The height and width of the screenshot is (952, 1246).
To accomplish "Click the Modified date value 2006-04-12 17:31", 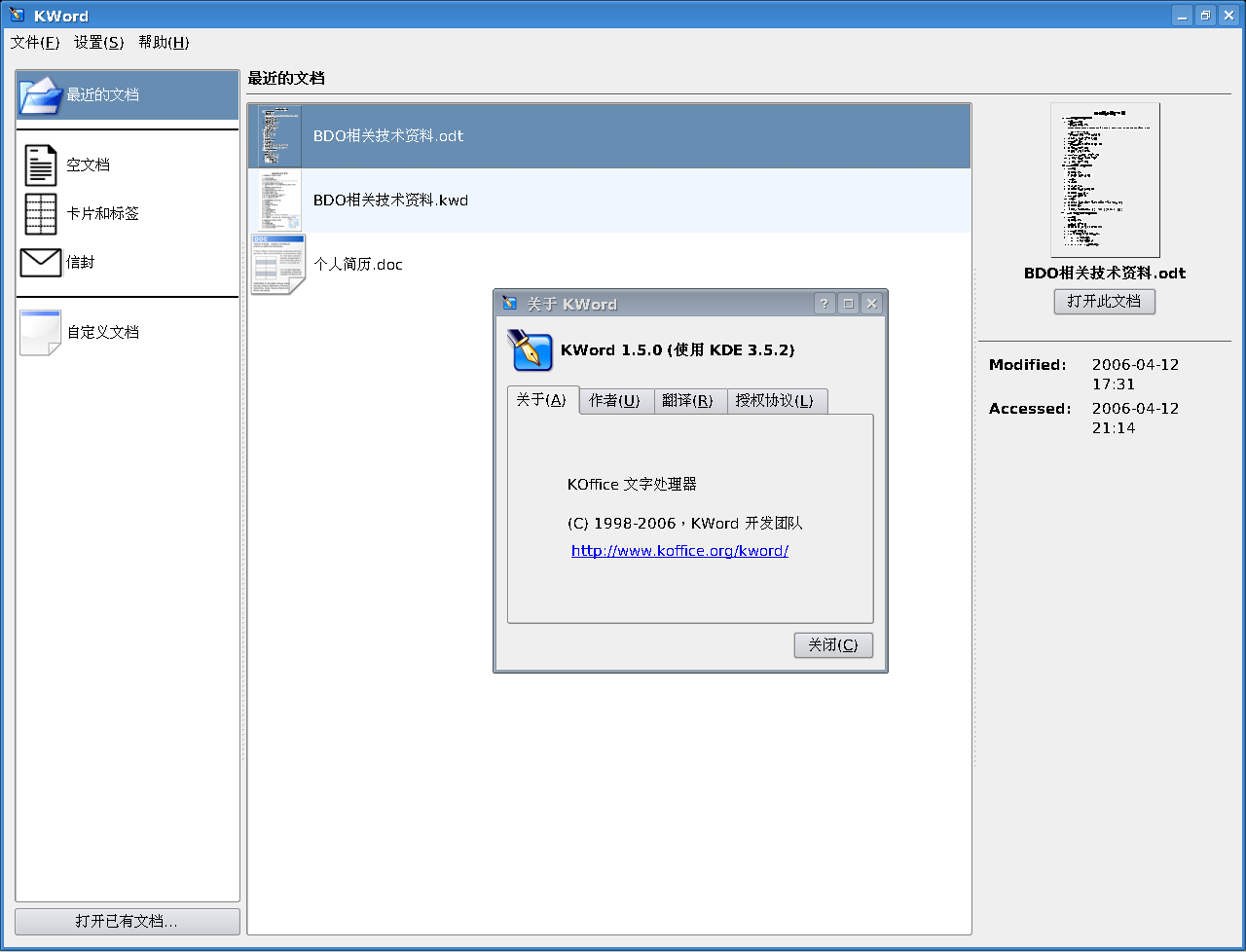I will [1135, 375].
